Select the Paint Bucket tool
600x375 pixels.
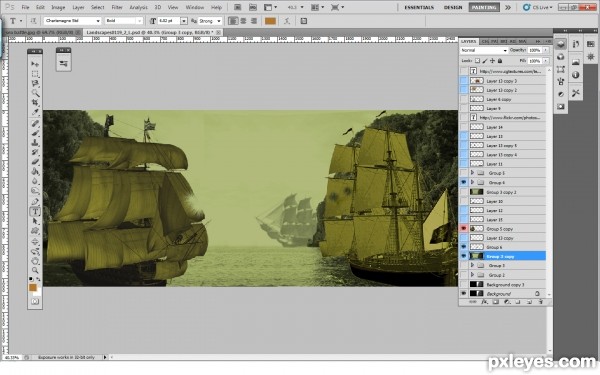[x=35, y=171]
